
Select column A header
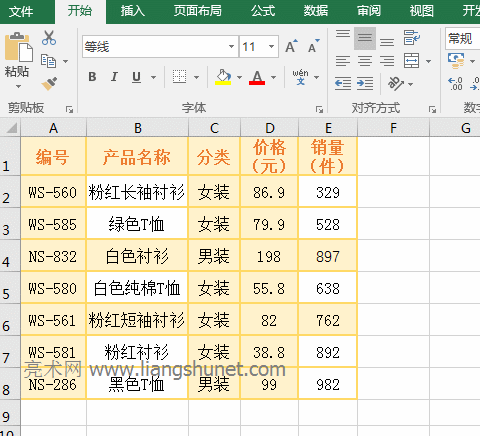point(53,128)
